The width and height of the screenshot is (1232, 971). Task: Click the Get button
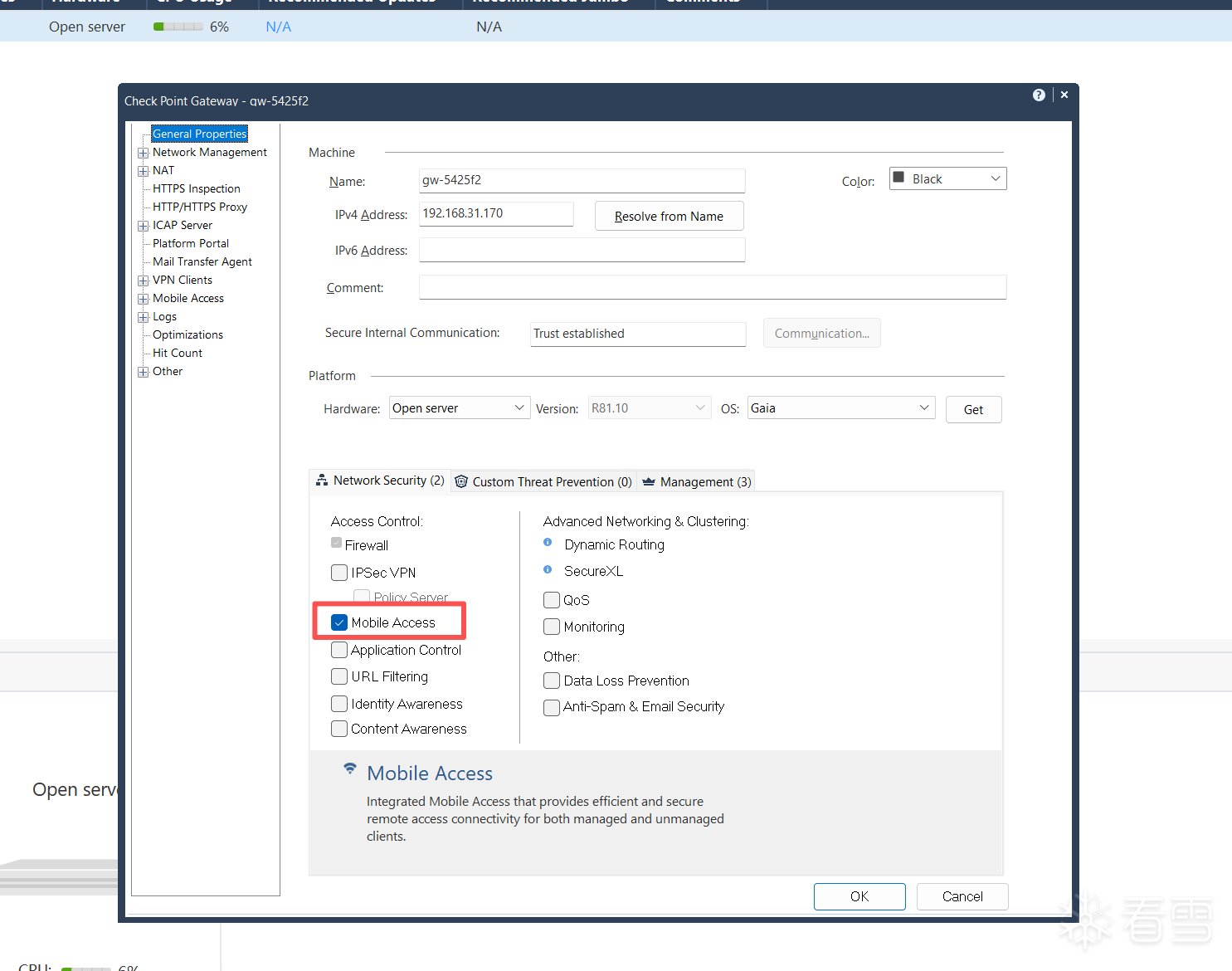tap(973, 409)
